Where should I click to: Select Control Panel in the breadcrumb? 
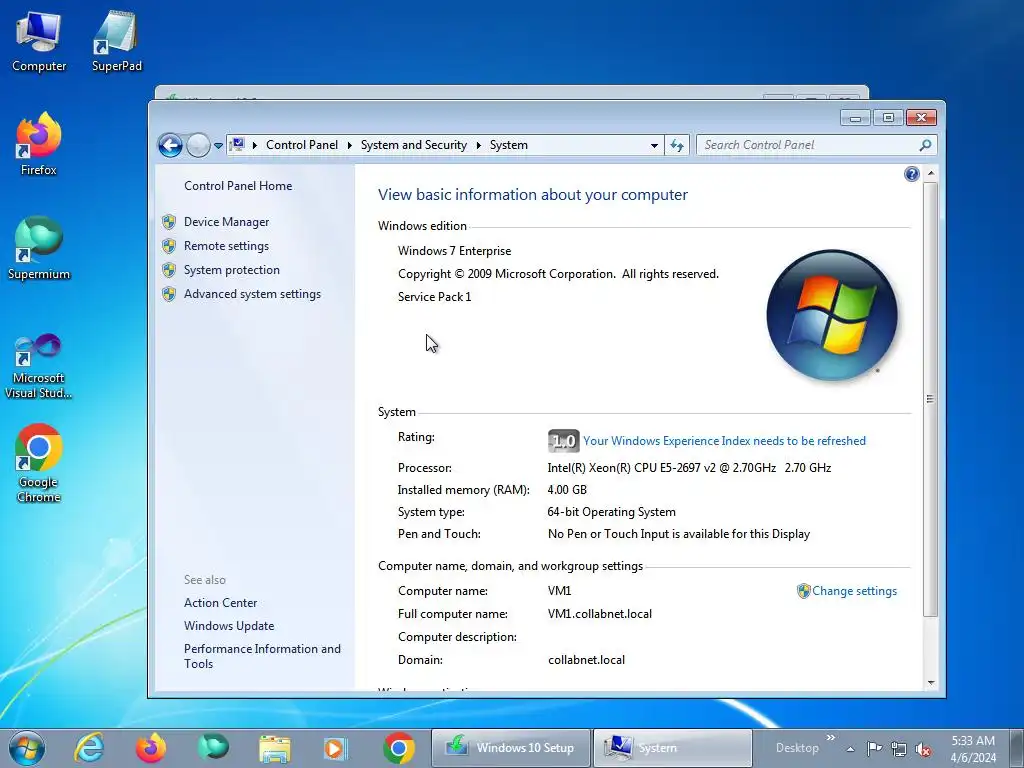point(302,145)
